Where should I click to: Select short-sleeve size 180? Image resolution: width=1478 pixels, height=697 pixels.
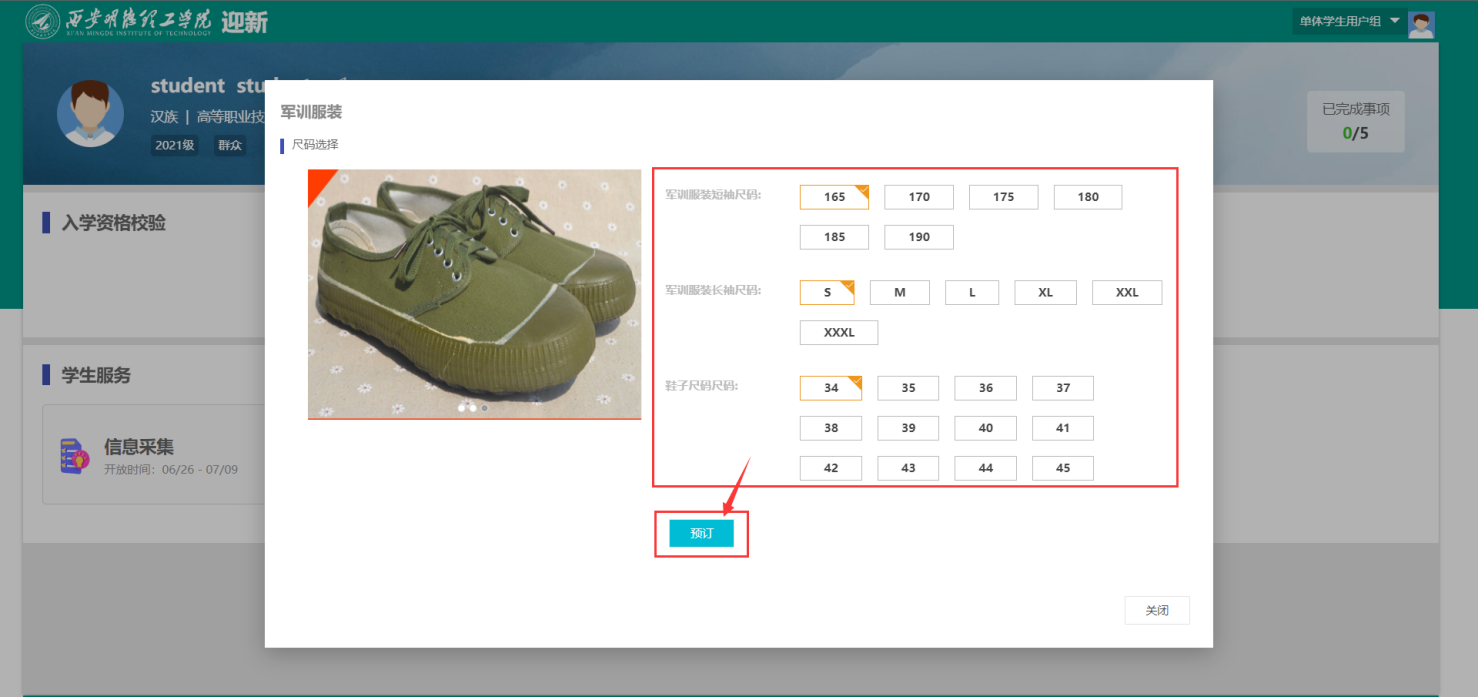click(1088, 197)
